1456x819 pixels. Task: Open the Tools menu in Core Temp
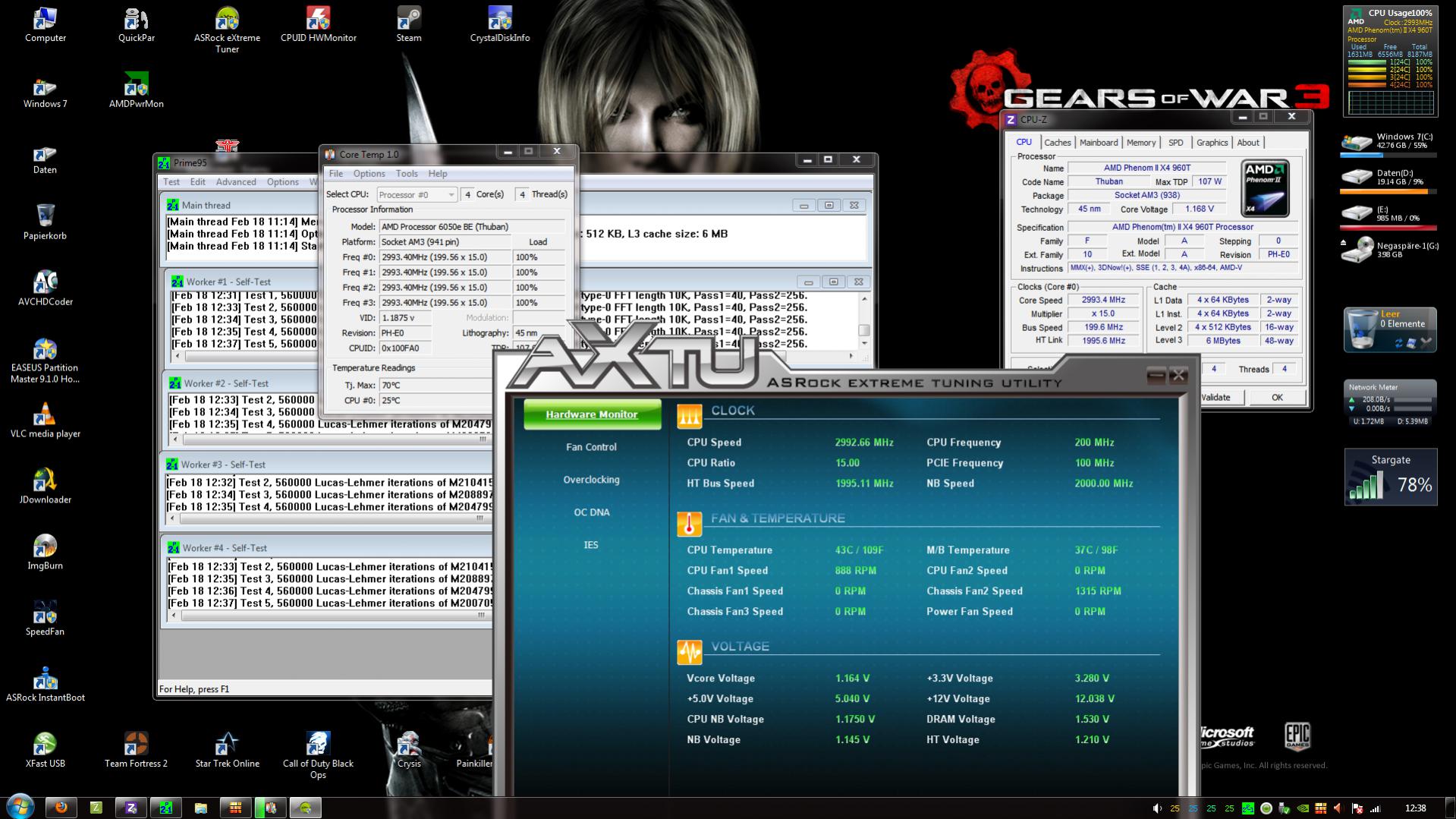[407, 174]
